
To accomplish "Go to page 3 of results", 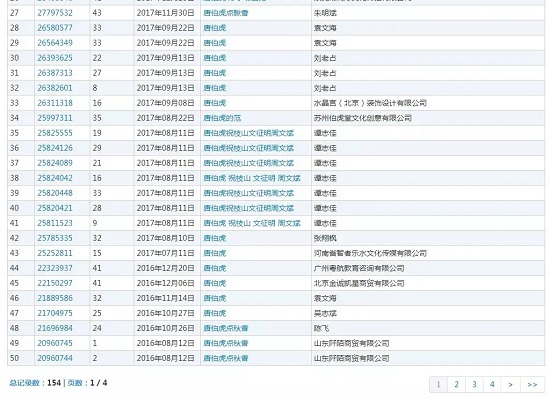I will [474, 385].
